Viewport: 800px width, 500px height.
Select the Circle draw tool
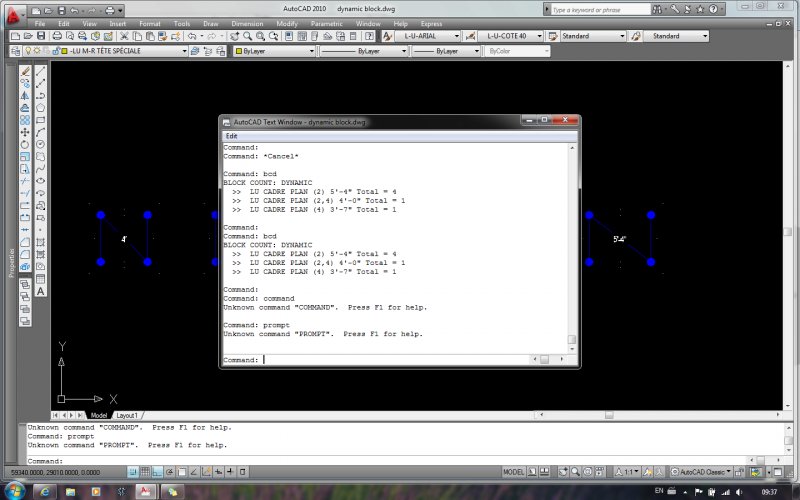click(41, 145)
